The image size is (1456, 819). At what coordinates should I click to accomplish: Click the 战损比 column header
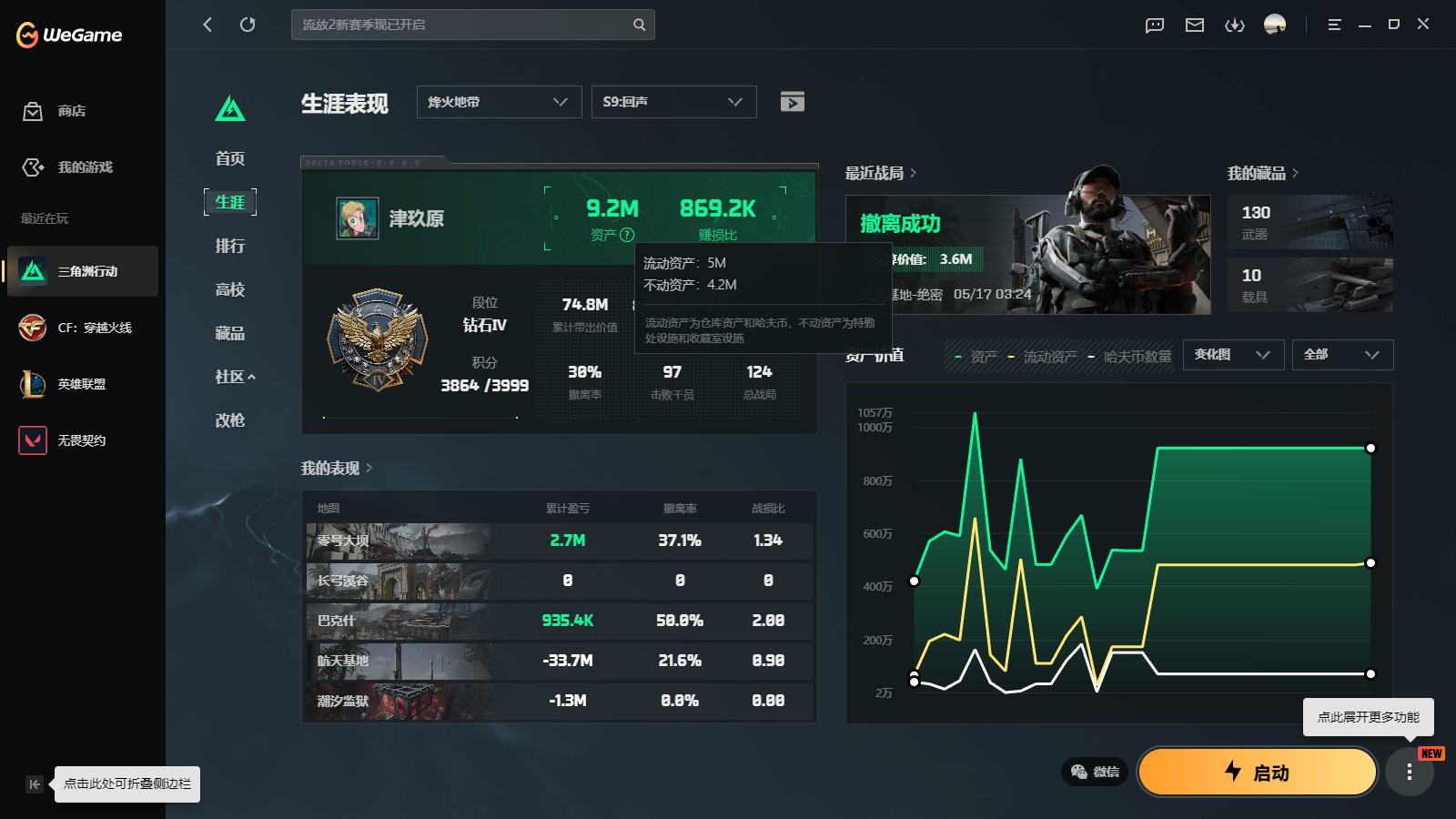pyautogui.click(x=768, y=509)
